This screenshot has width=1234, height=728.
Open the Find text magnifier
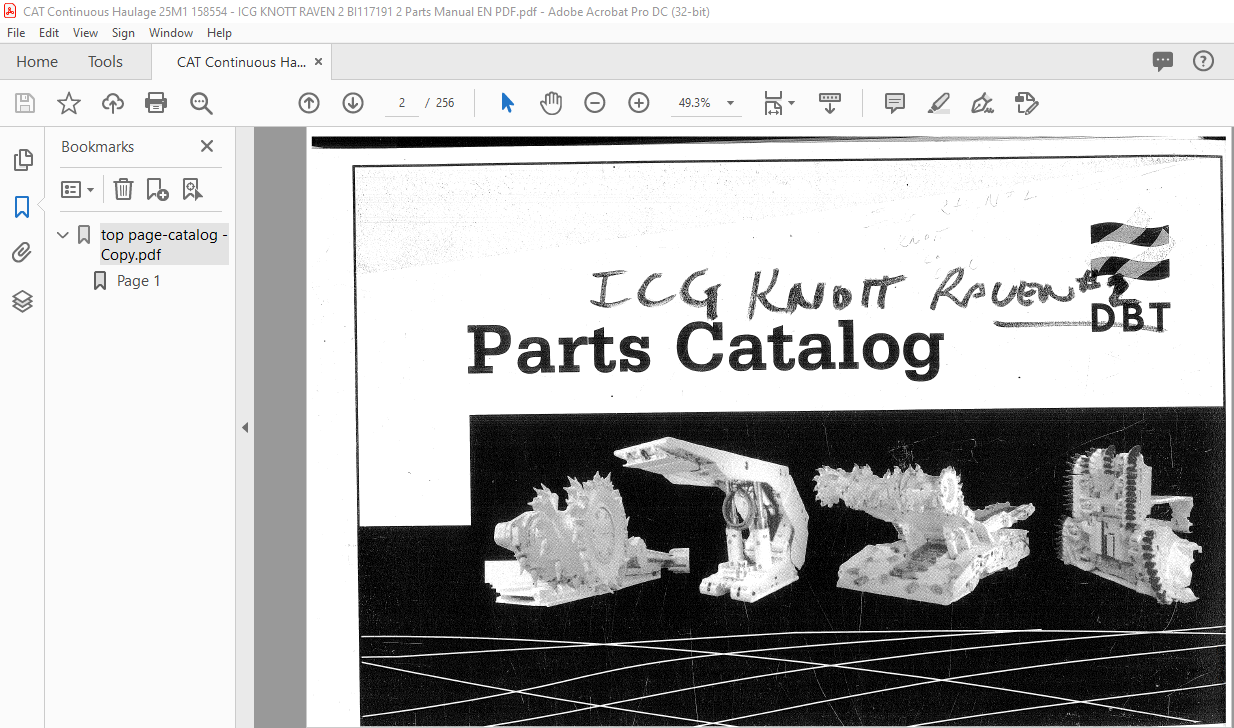[201, 103]
